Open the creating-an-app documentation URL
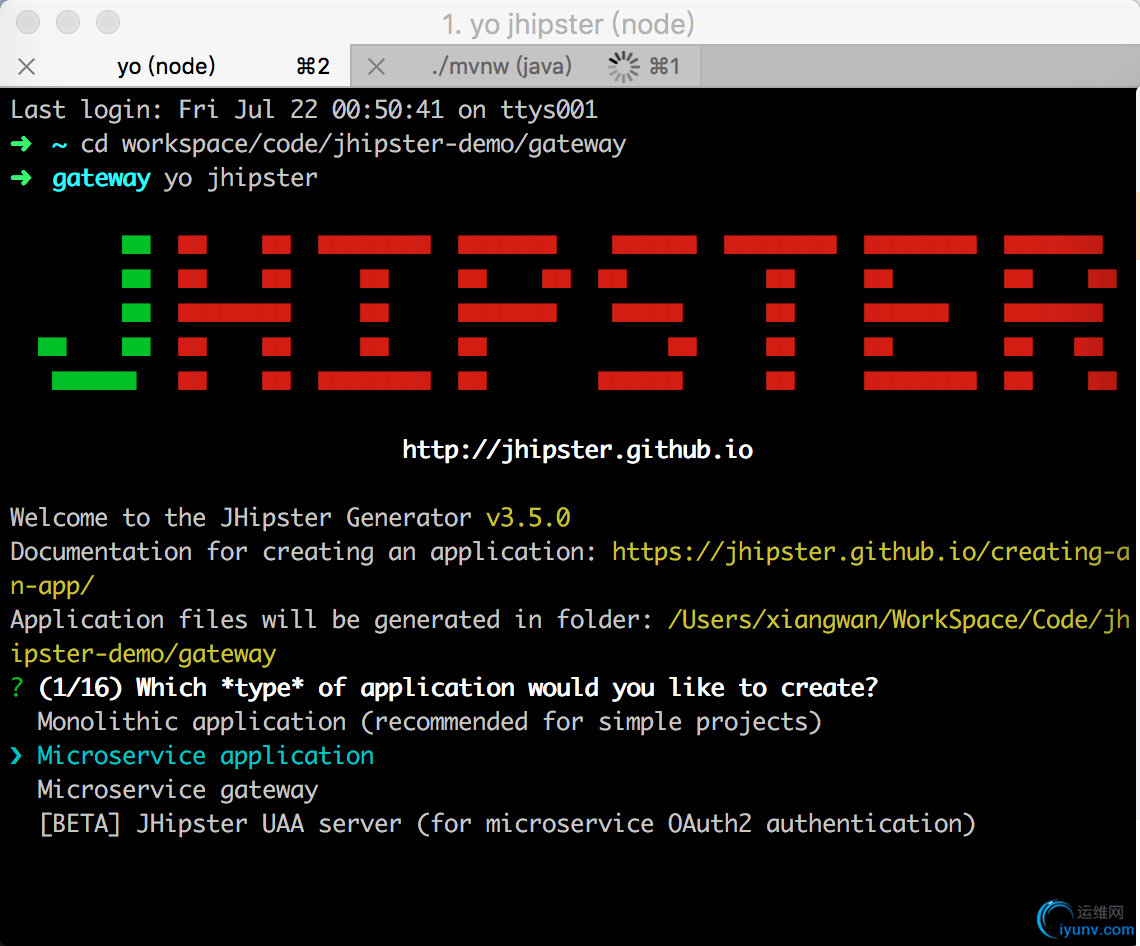This screenshot has height=946, width=1140. click(570, 569)
